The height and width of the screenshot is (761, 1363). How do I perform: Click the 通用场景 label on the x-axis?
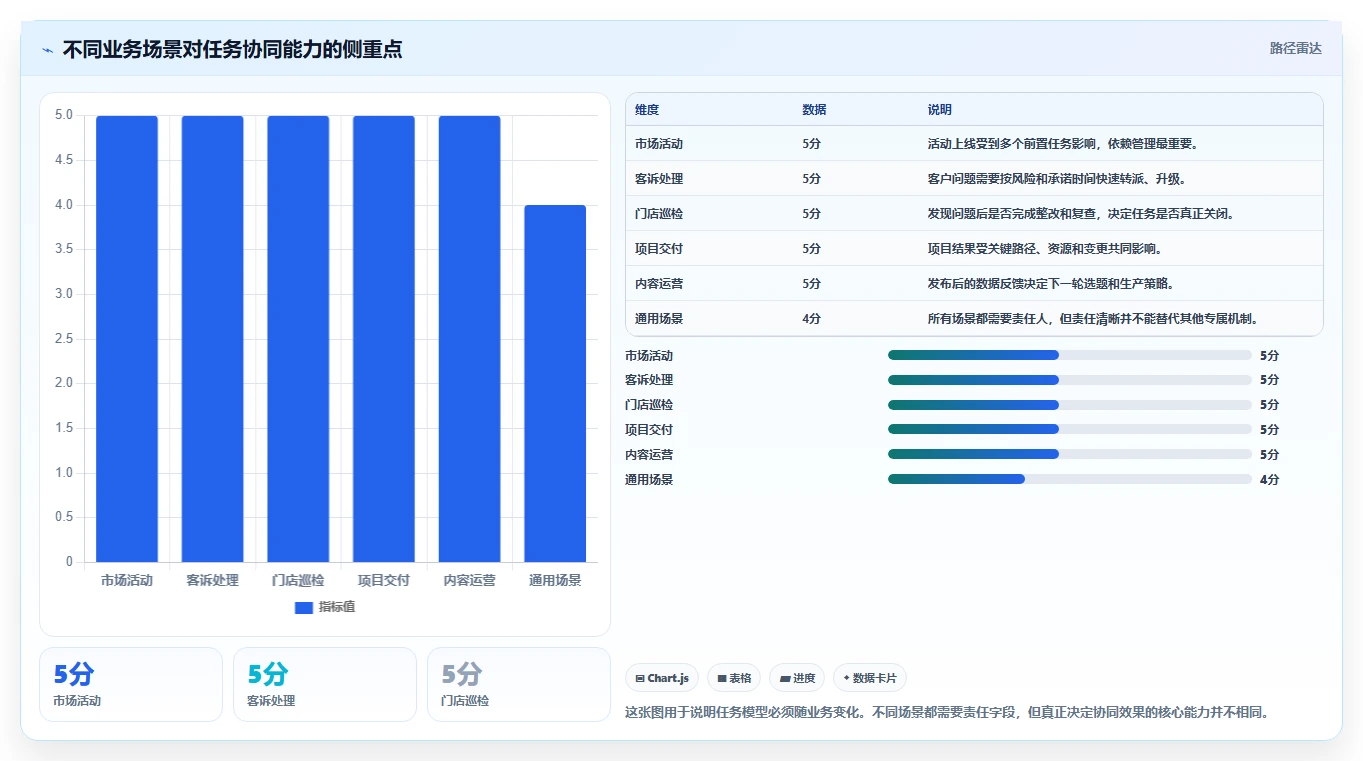(555, 580)
